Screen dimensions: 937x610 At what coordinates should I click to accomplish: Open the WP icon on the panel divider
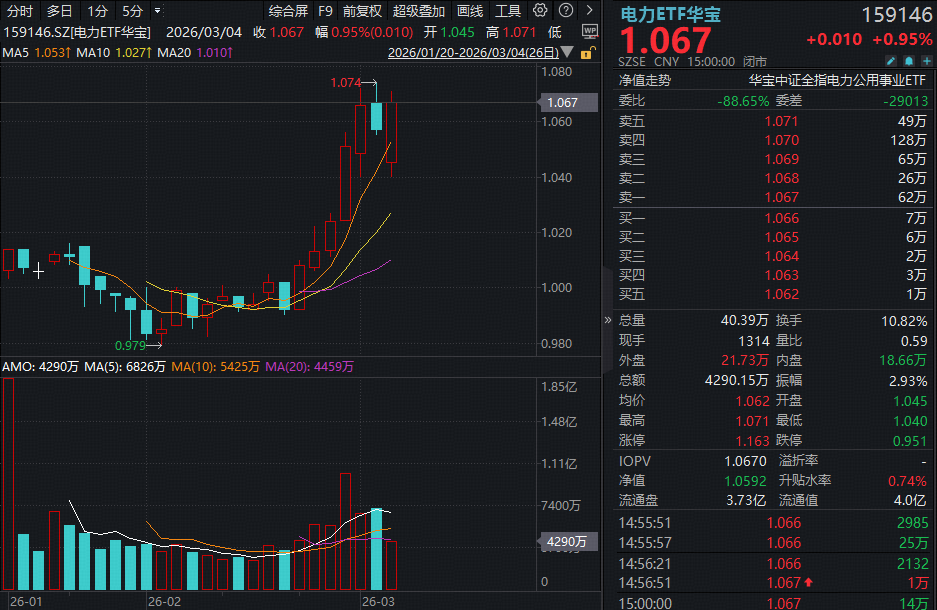(590, 32)
